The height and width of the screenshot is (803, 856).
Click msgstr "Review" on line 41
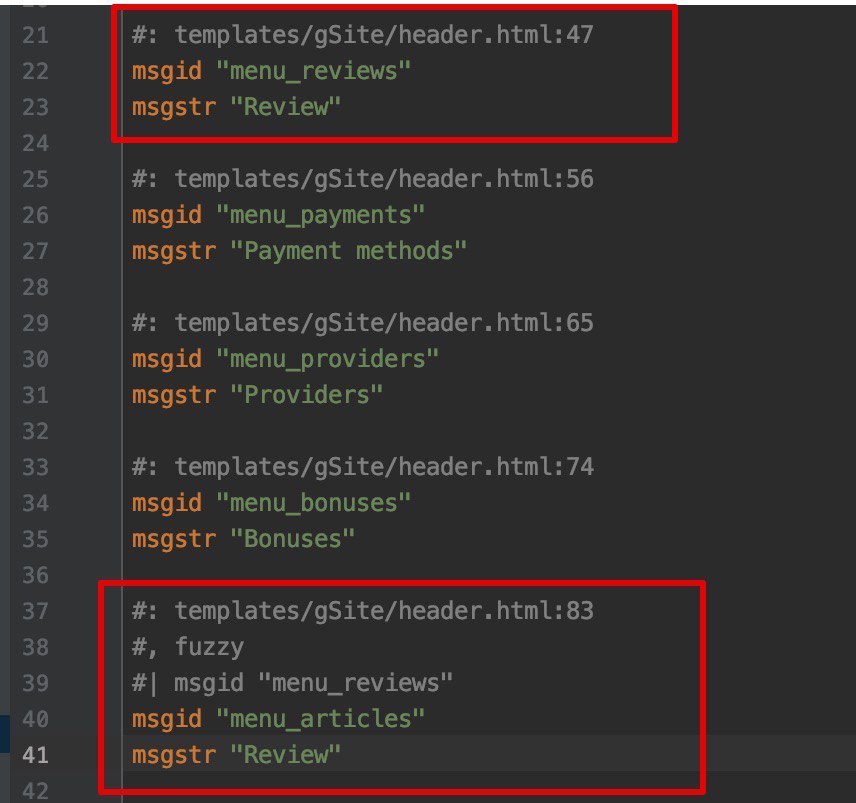tap(236, 755)
